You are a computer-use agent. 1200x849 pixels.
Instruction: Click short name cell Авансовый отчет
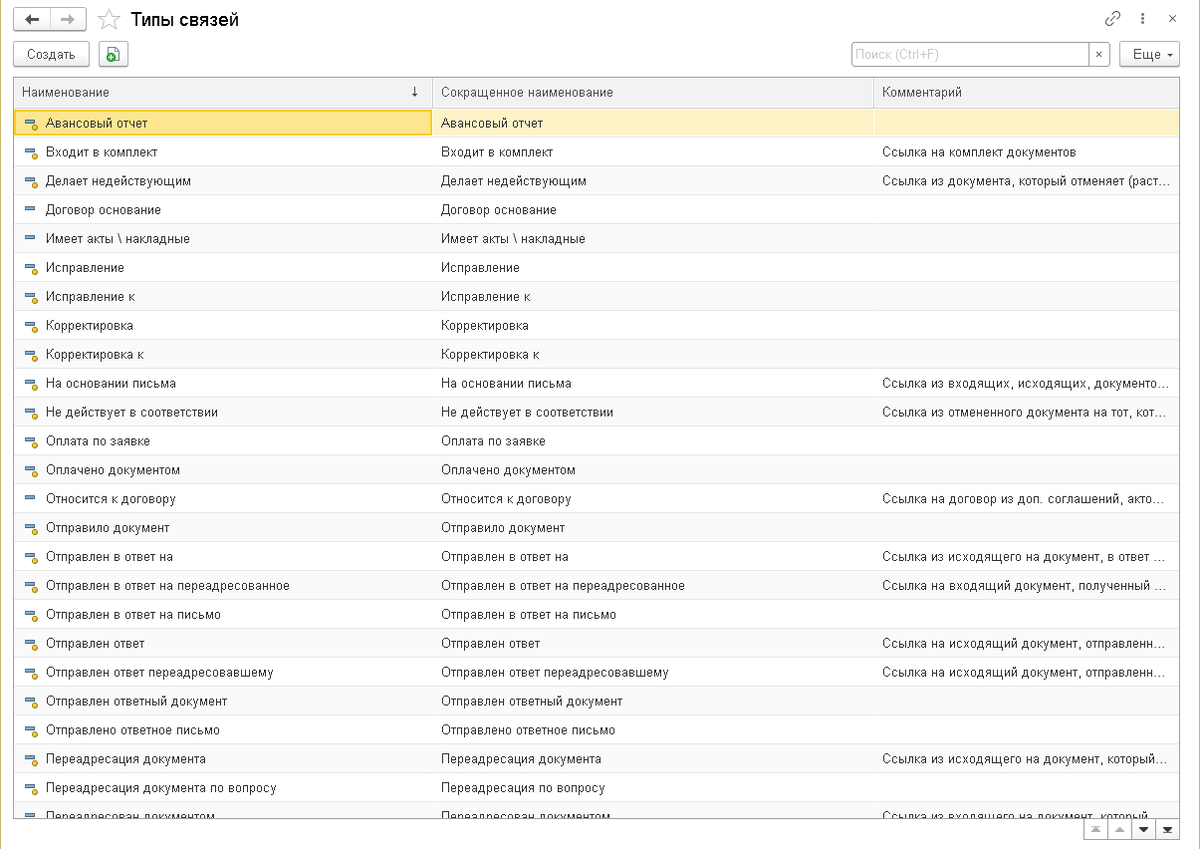coord(653,124)
